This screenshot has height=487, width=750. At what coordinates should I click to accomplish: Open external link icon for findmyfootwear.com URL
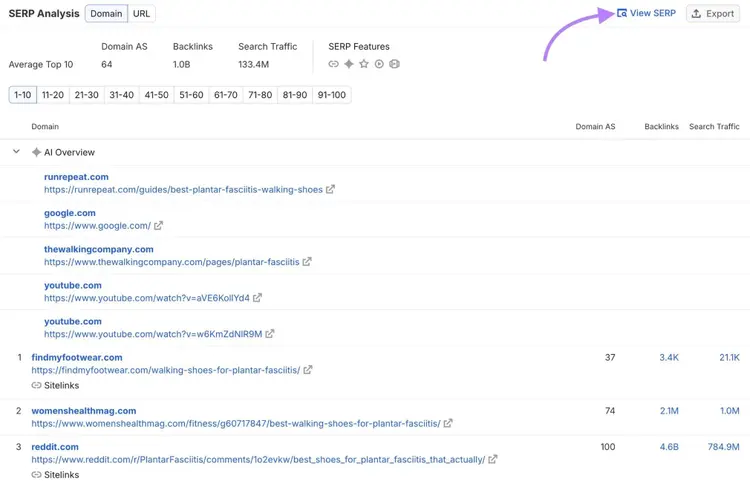[x=308, y=370]
